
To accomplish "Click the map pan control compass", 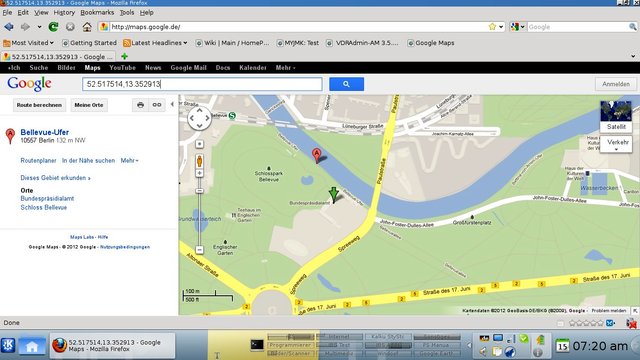I will point(199,118).
